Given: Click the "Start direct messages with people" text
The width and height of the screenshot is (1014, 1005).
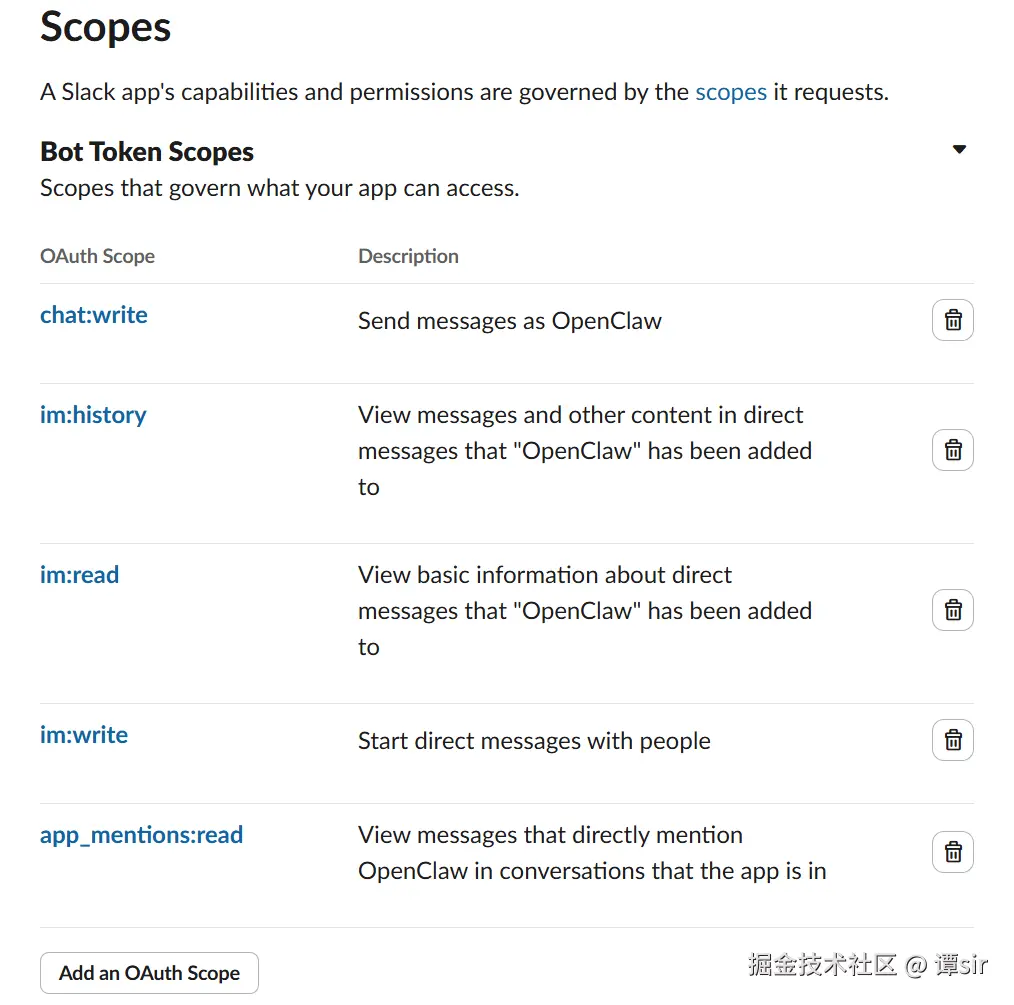Looking at the screenshot, I should click(534, 741).
